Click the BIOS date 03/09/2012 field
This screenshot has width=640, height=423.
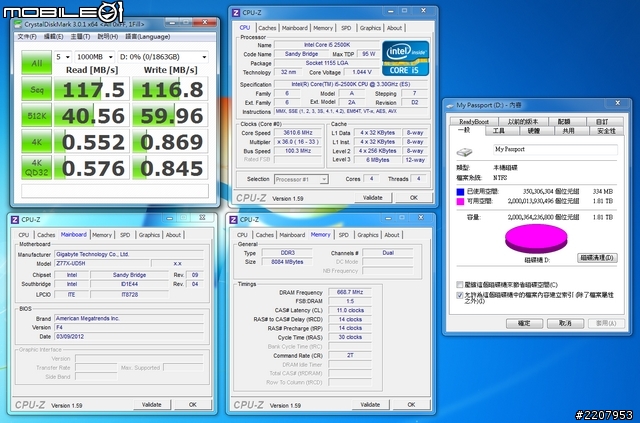point(129,336)
